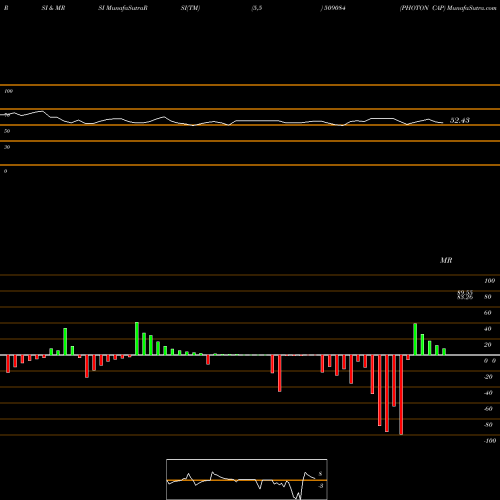Click the -80 axis label of MR panel
Viewport: 500px width, 500px height.
point(488,425)
